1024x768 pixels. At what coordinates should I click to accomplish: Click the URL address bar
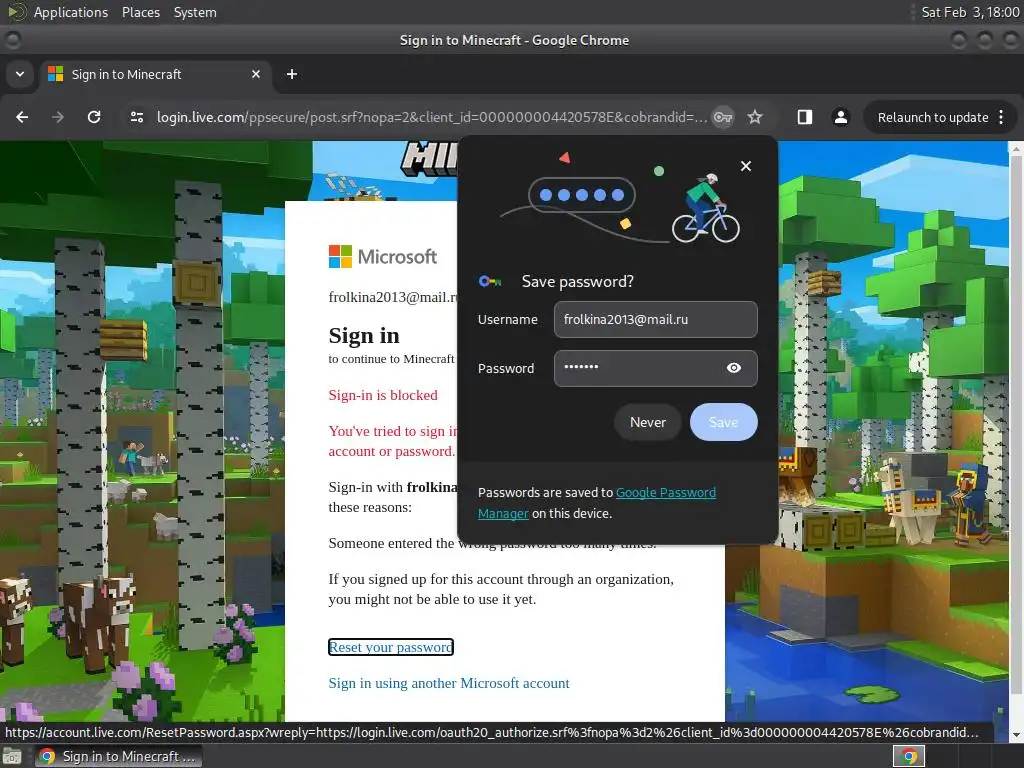(x=431, y=117)
